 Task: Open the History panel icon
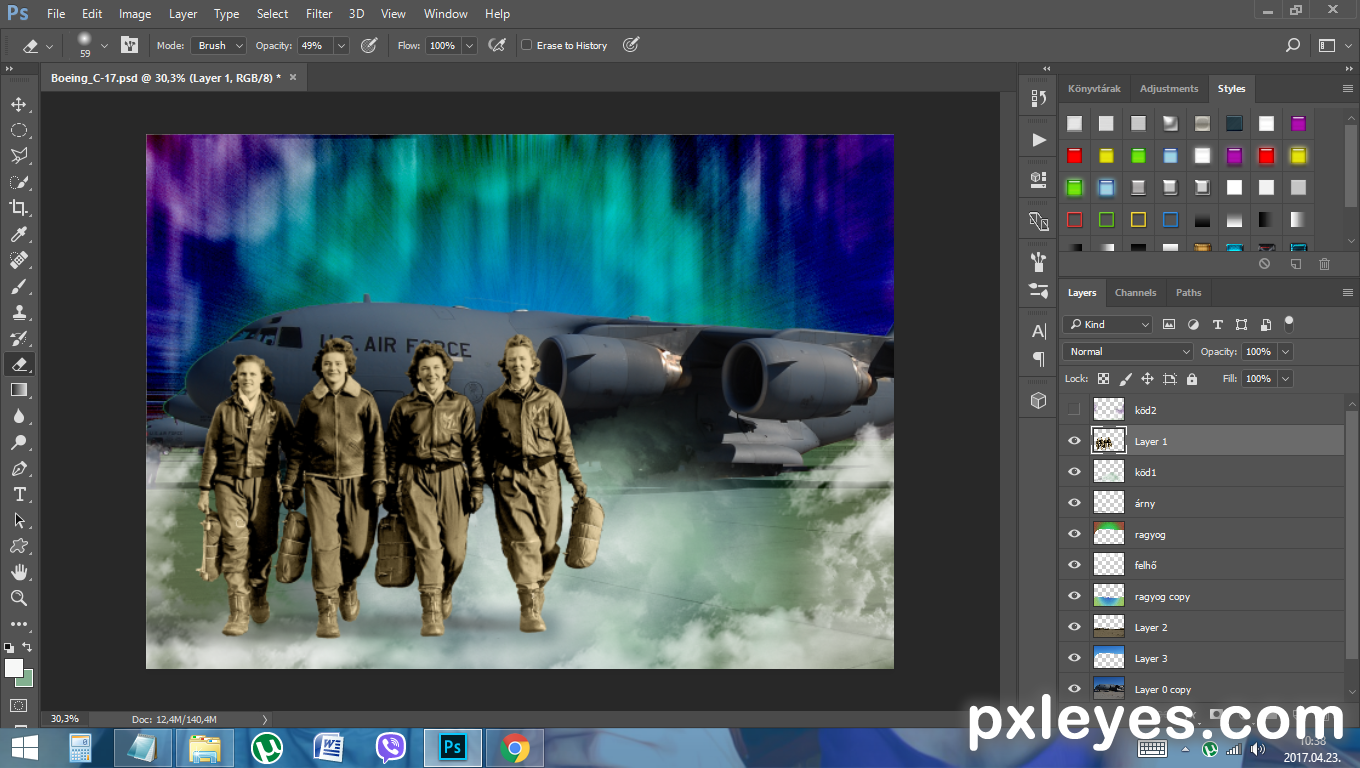tap(1038, 98)
